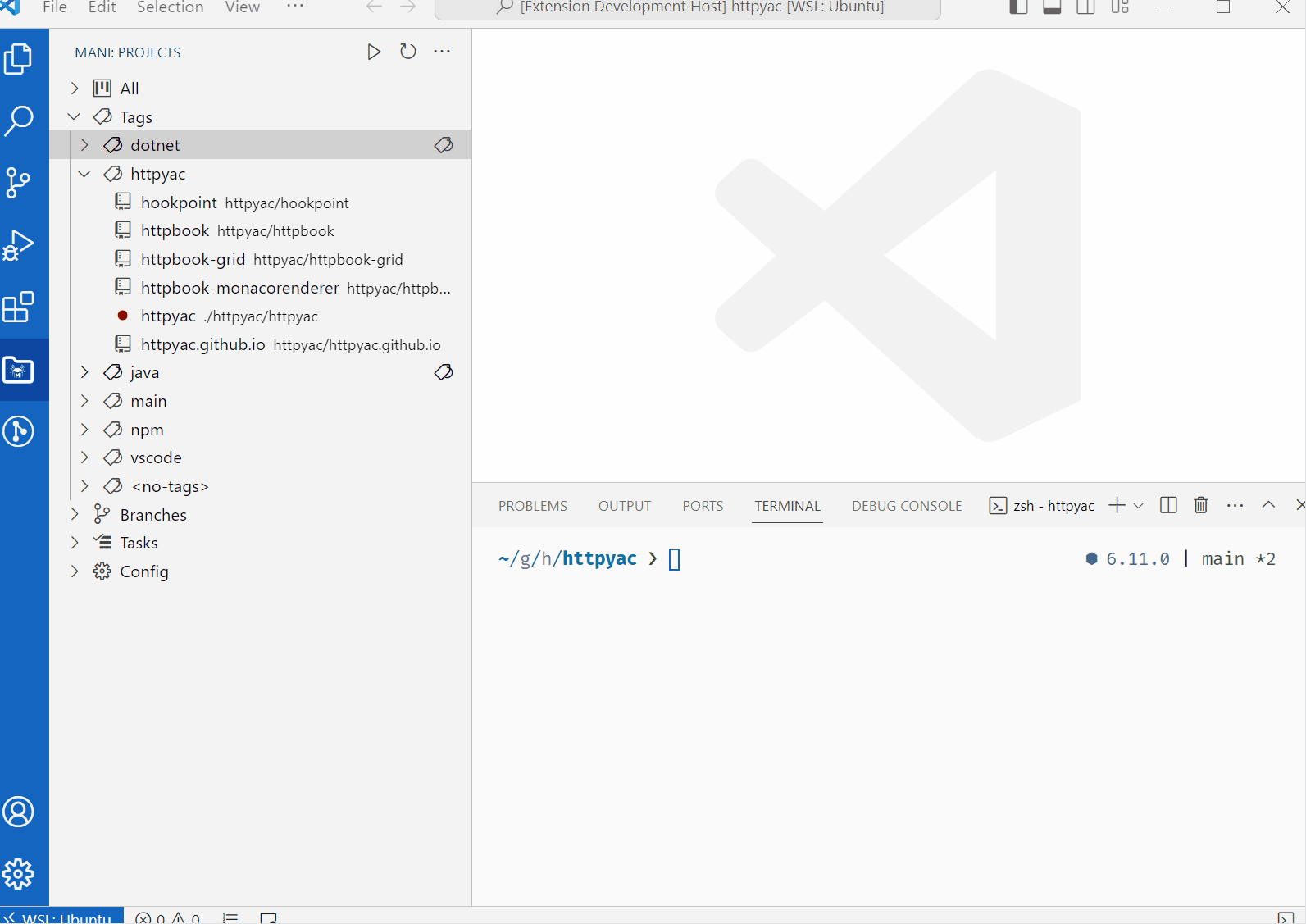Refresh the Mani Projects view
1306x924 pixels.
[x=408, y=52]
